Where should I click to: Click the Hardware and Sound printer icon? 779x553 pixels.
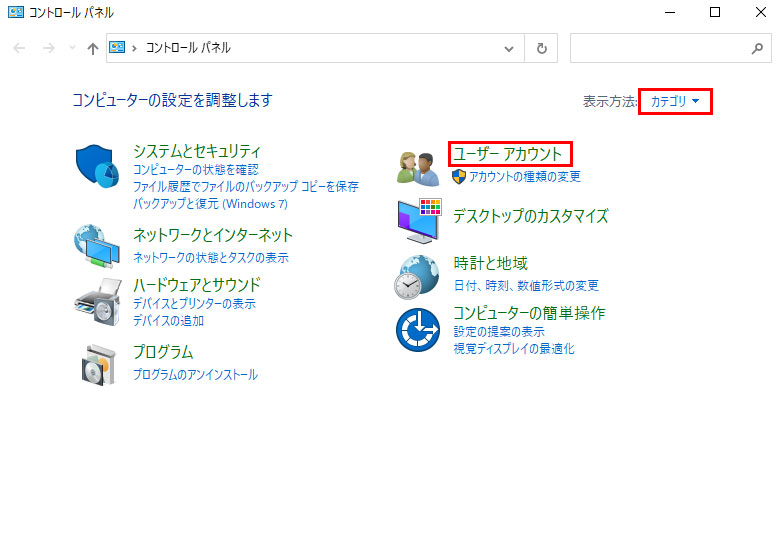tap(98, 301)
